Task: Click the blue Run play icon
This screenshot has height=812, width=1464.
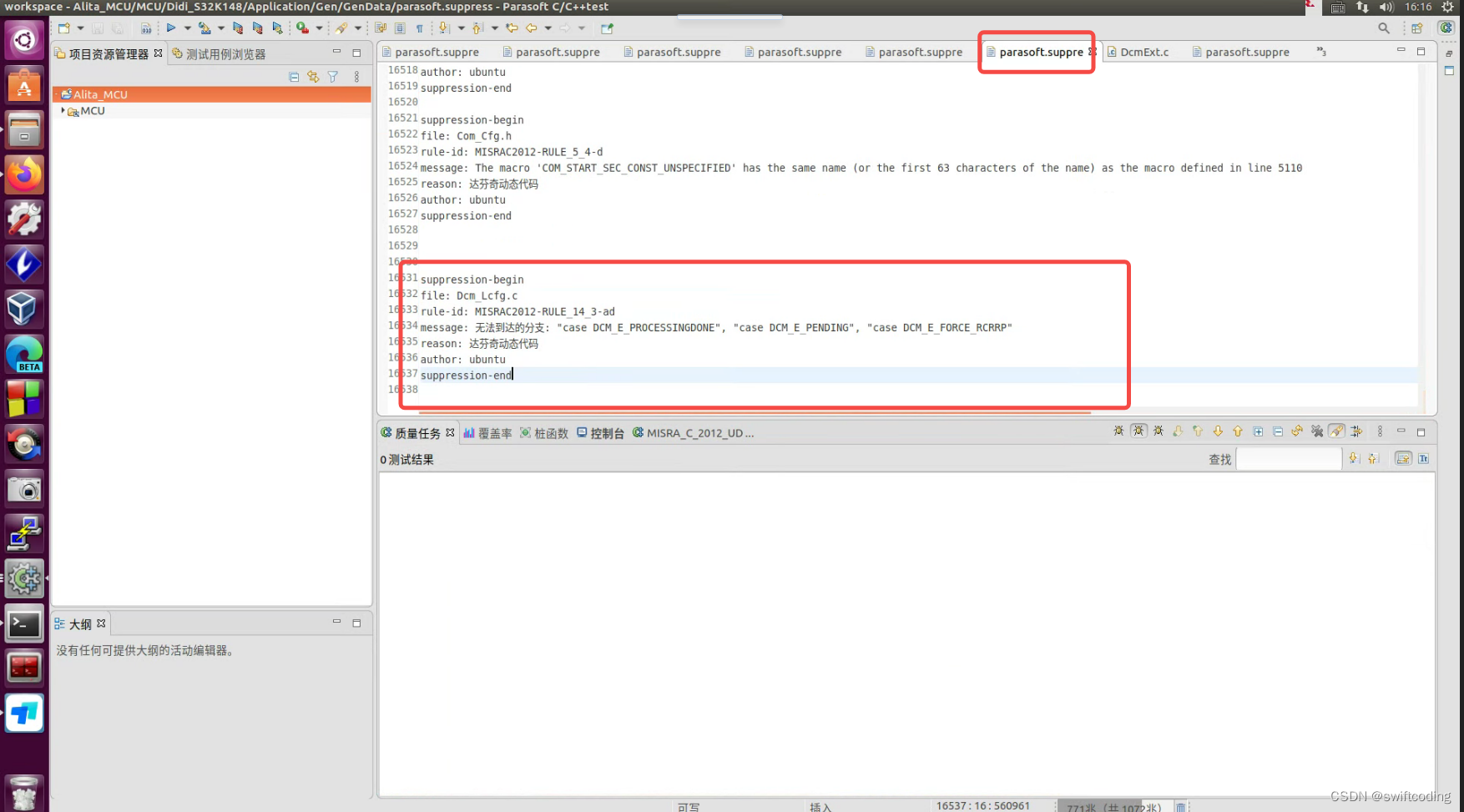Action: pos(171,28)
